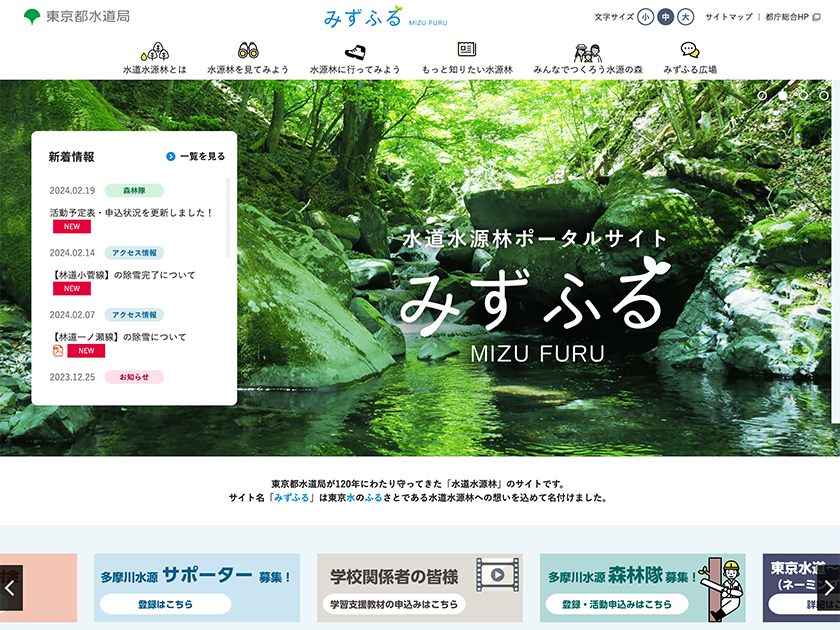Open the みずふる広場 menu

690,69
